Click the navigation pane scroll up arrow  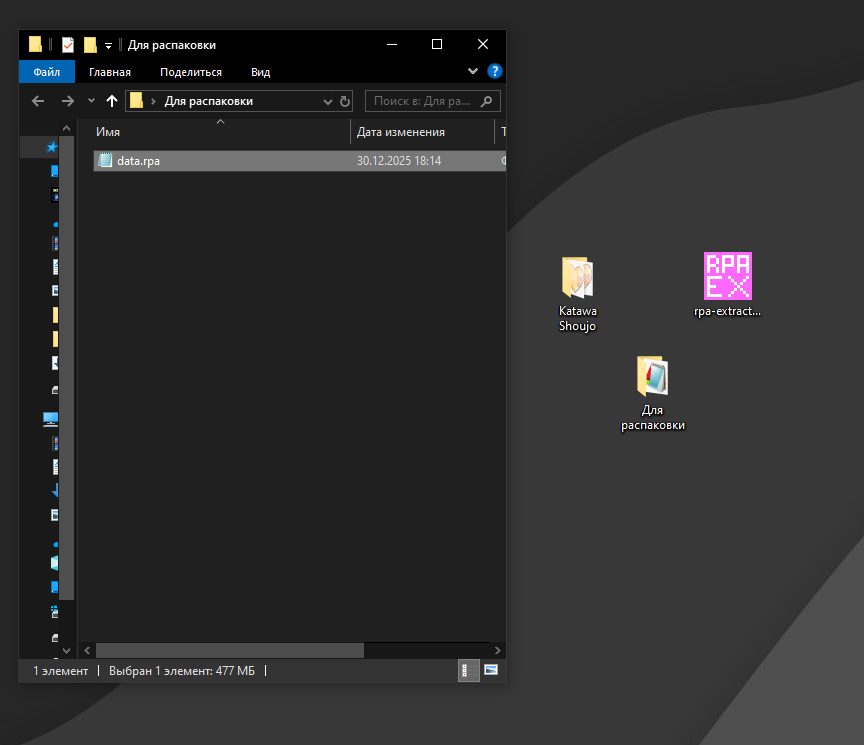pyautogui.click(x=67, y=128)
